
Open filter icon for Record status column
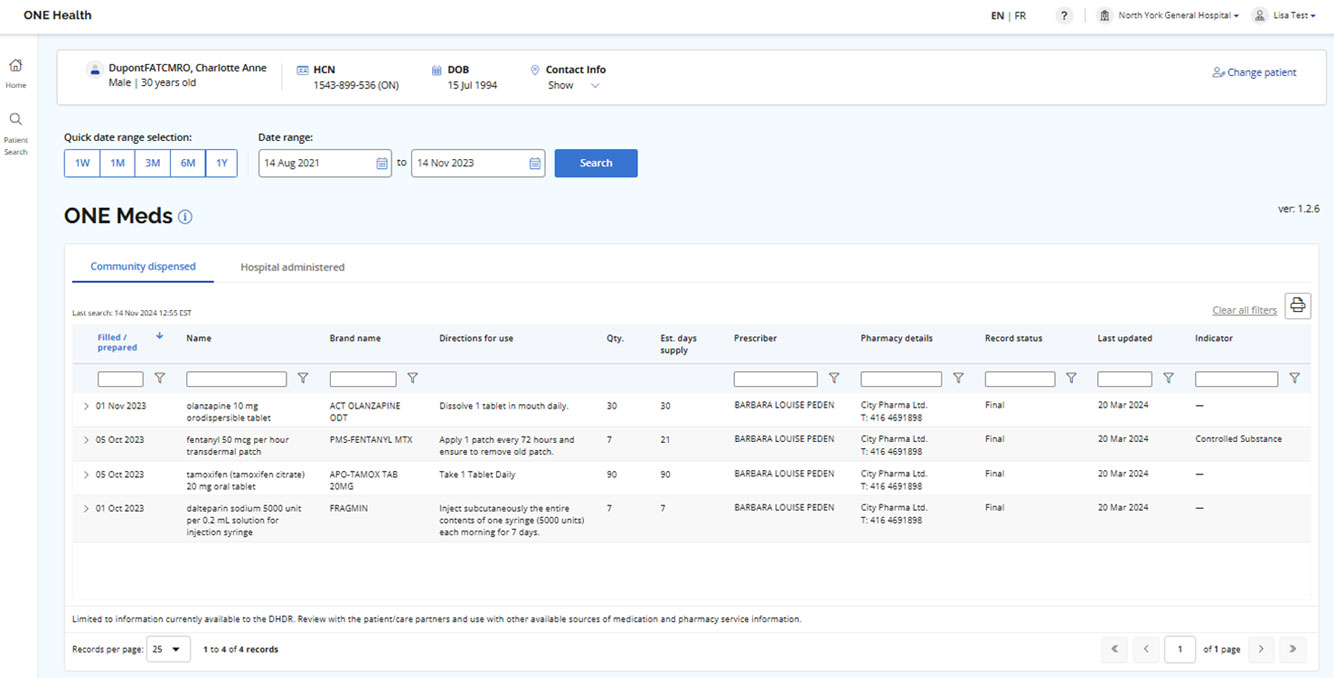click(1071, 379)
